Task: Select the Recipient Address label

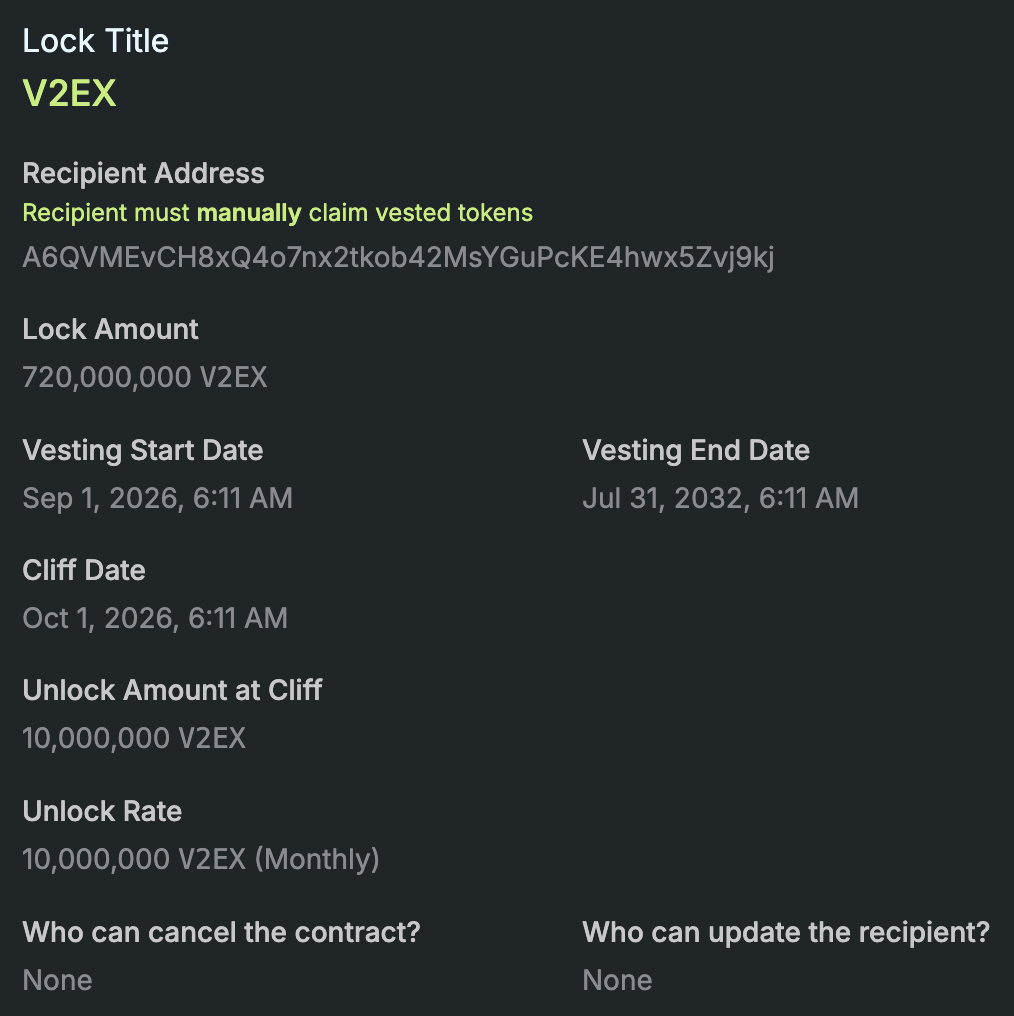Action: pyautogui.click(x=143, y=173)
